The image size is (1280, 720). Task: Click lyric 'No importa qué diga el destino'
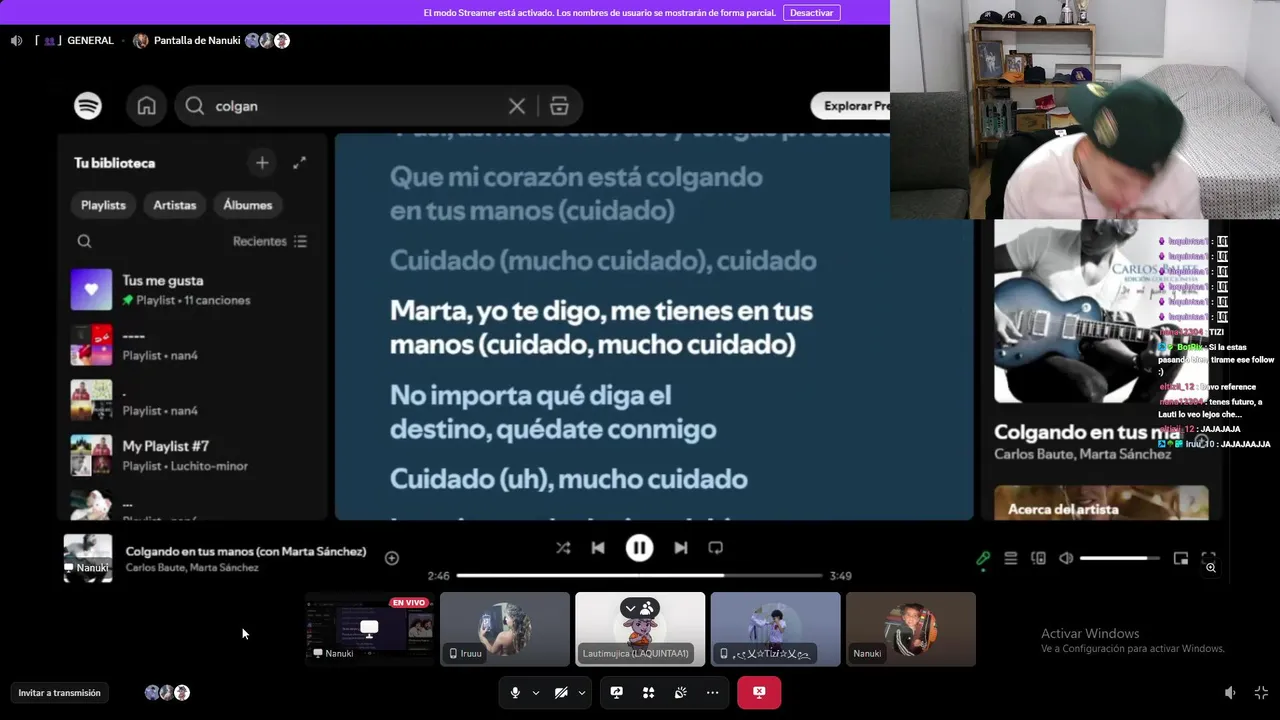click(553, 412)
